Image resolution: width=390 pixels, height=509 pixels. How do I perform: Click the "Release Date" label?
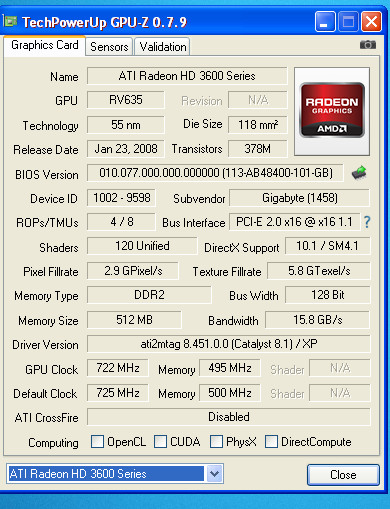click(x=46, y=150)
